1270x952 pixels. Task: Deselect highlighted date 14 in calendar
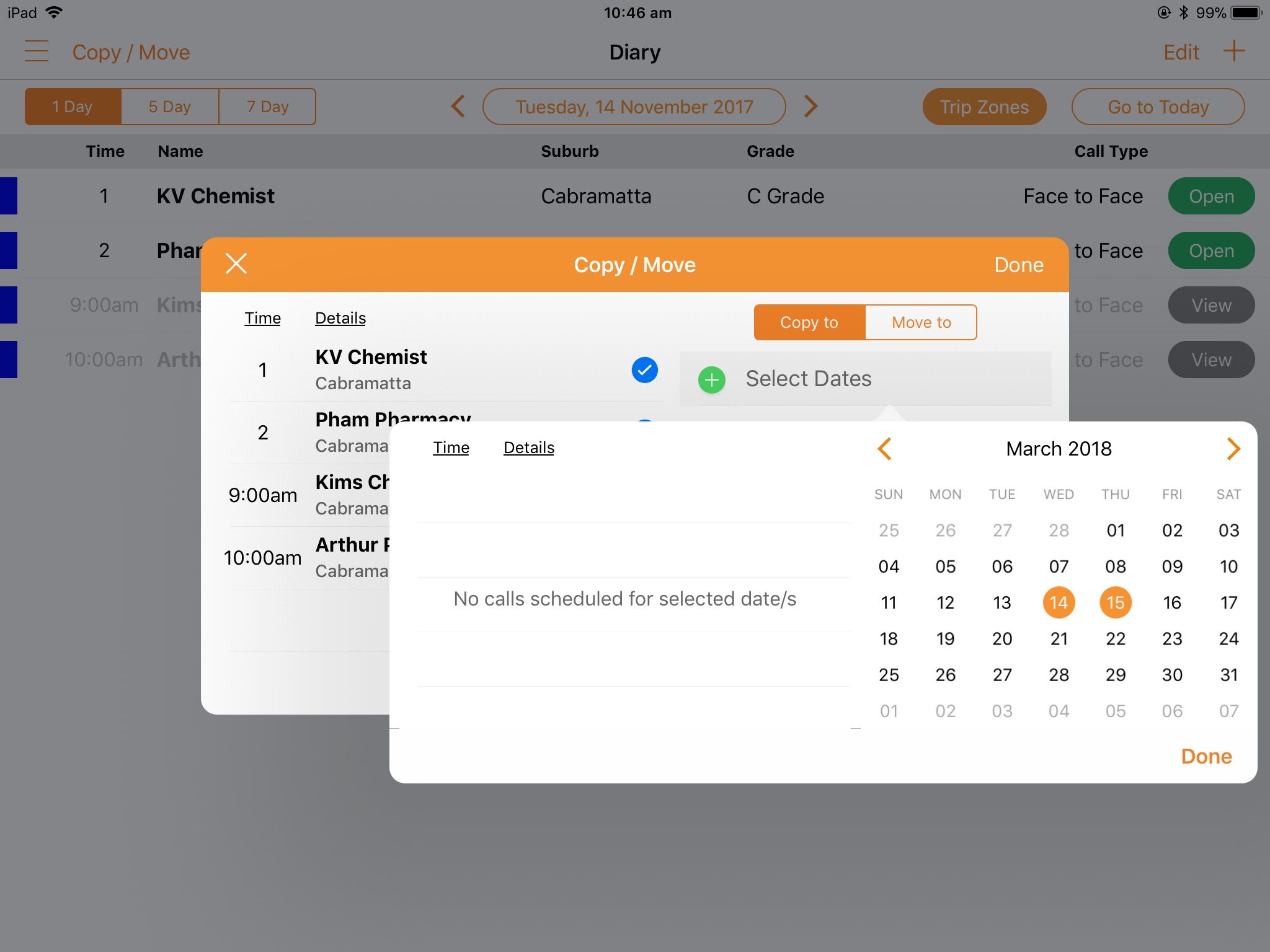[1059, 602]
